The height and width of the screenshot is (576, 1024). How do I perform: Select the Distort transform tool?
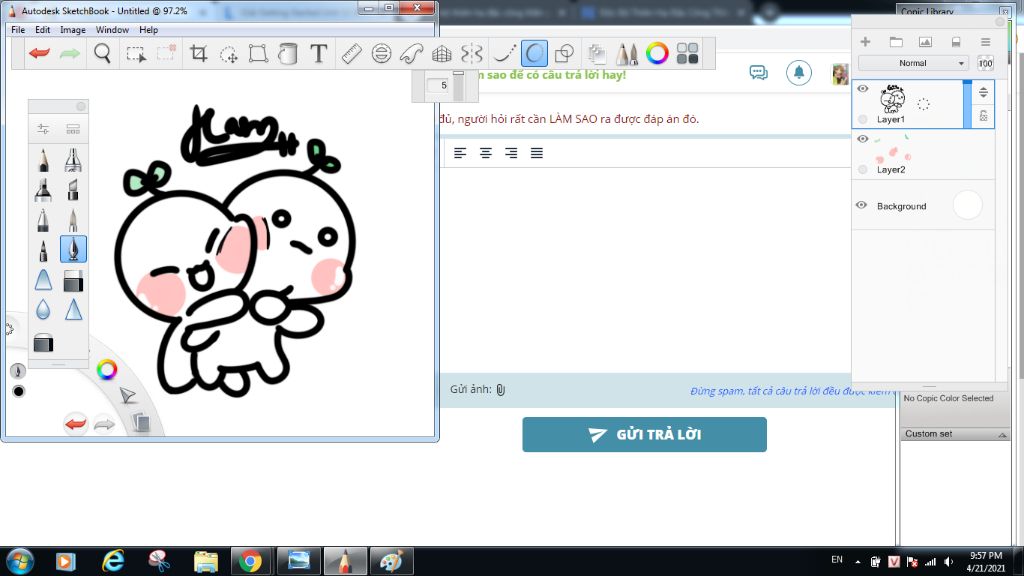tap(258, 54)
